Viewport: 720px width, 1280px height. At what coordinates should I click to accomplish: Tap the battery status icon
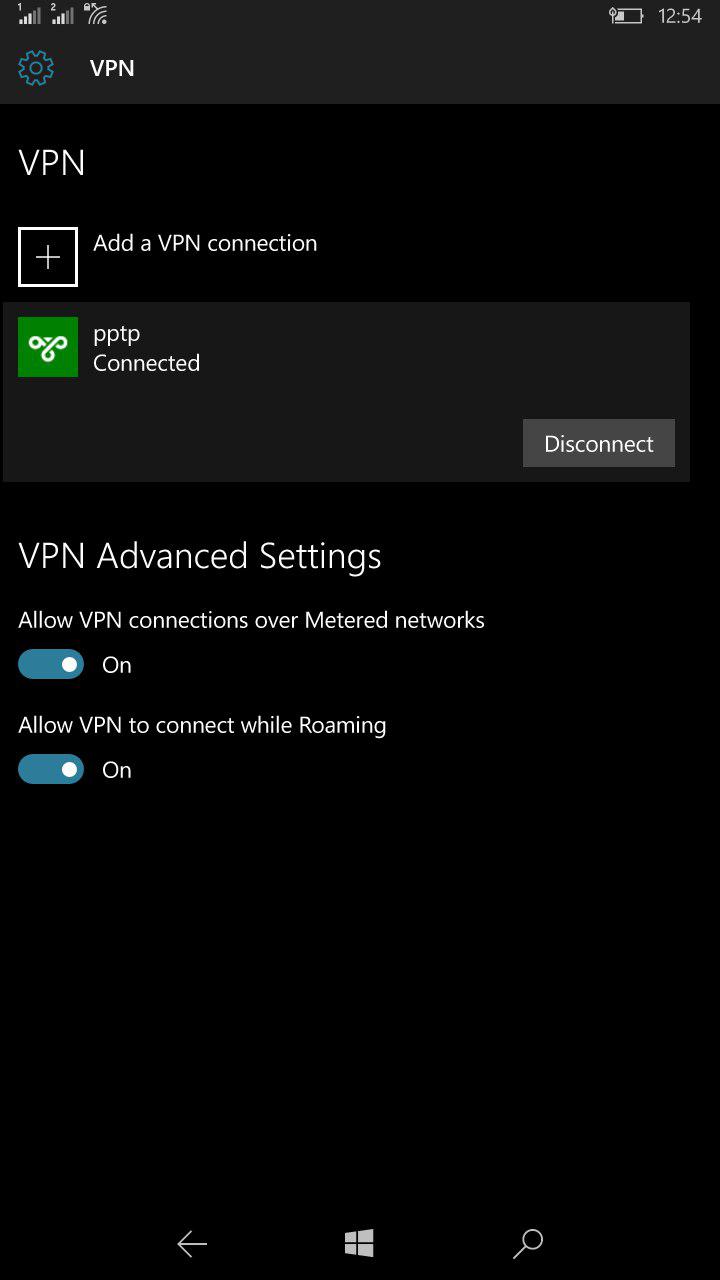(626, 16)
